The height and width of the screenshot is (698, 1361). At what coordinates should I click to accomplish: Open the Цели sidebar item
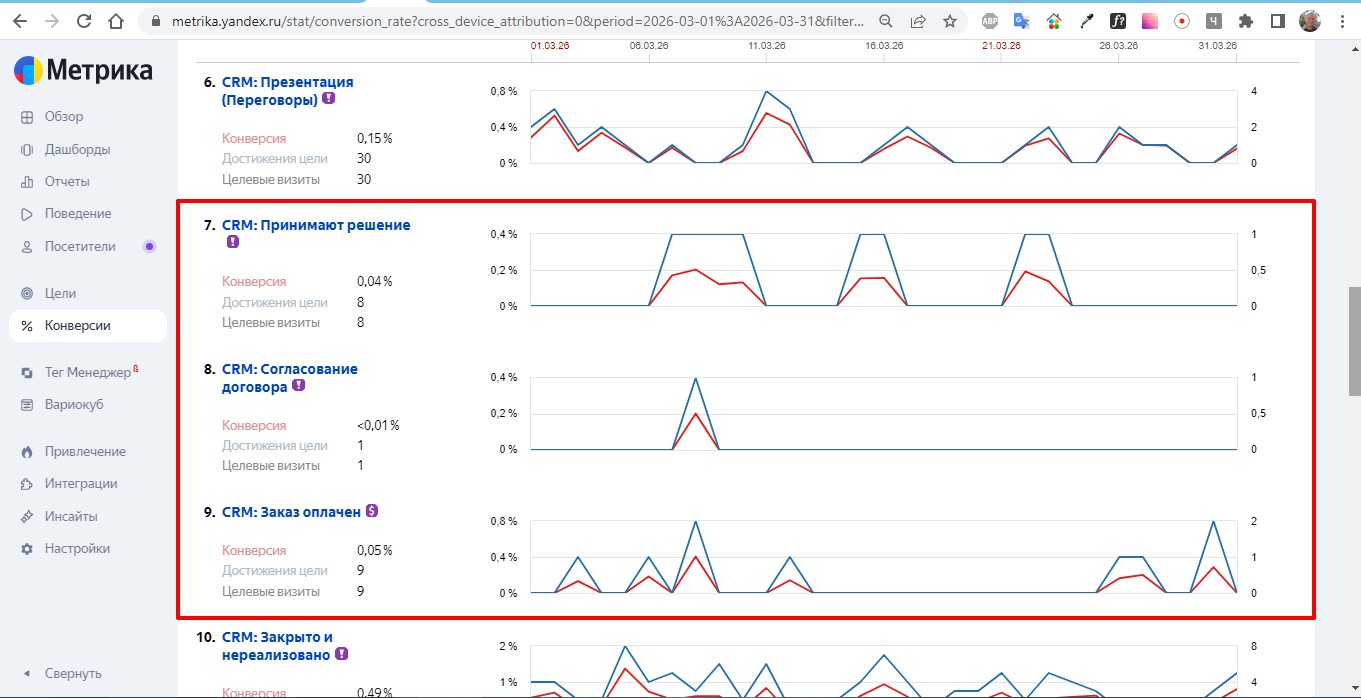click(60, 293)
